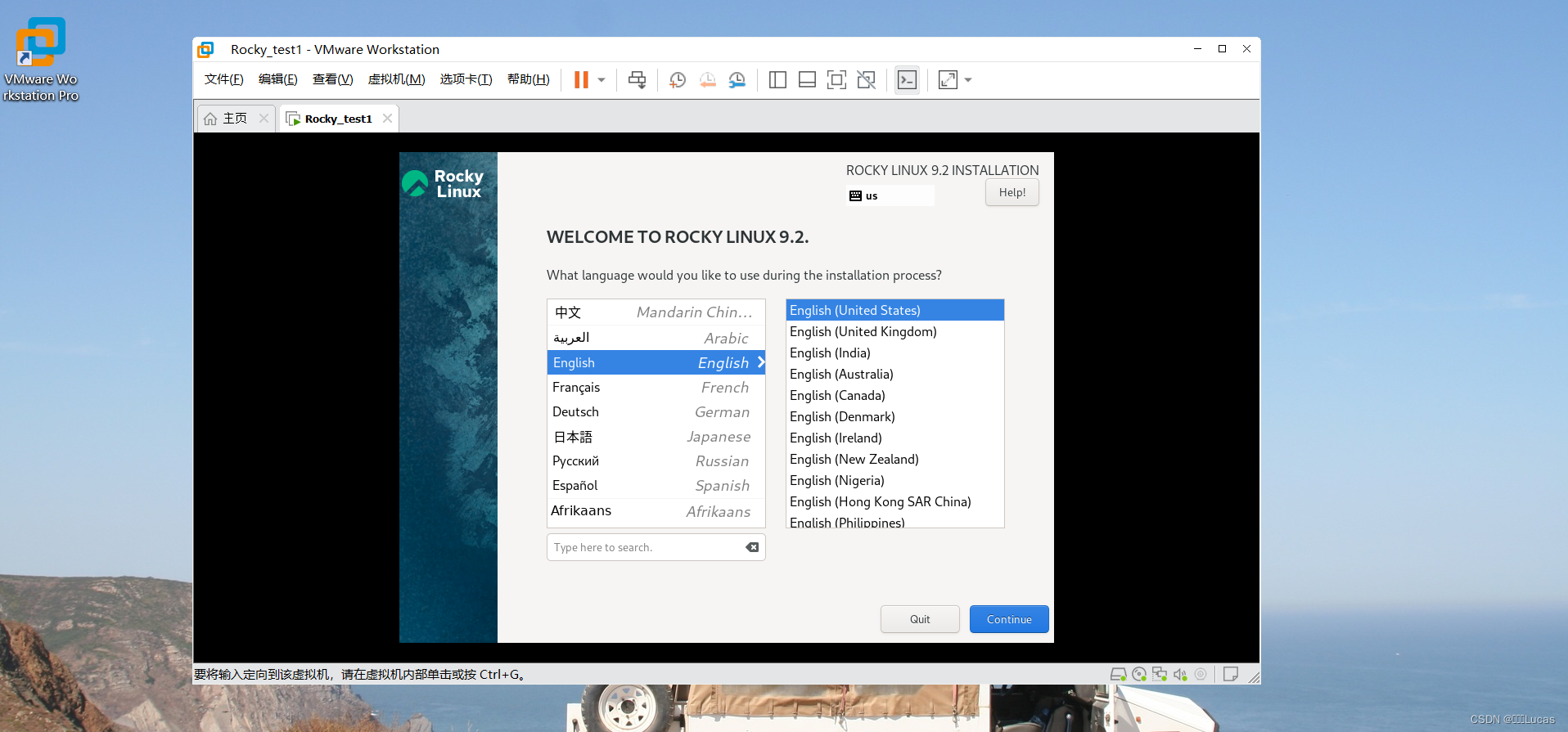
Task: Choose English (United States) locale
Action: point(894,310)
